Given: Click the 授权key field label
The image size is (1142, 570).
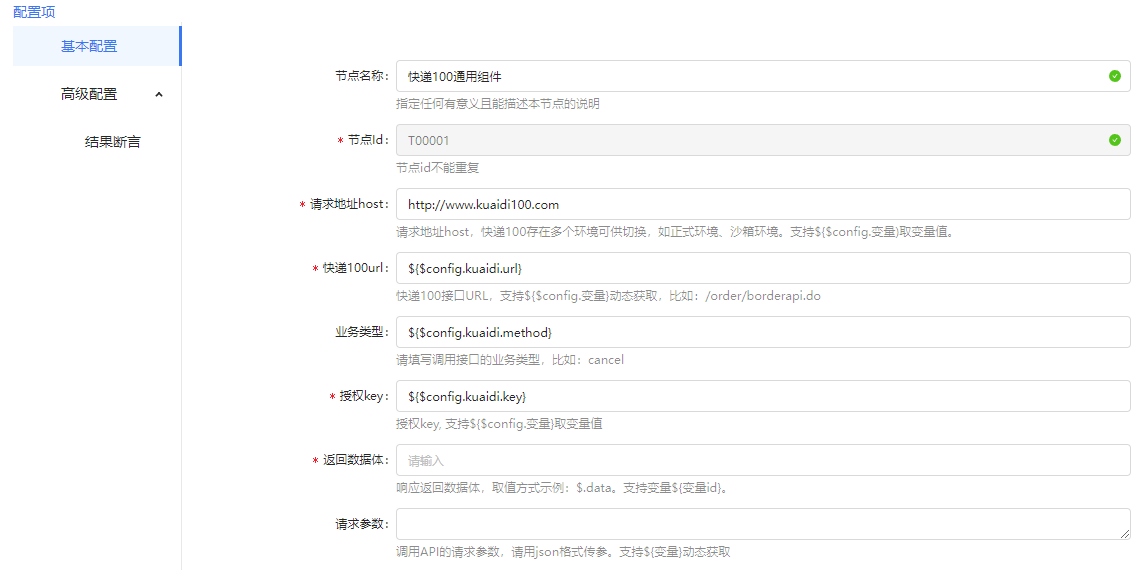Looking at the screenshot, I should [x=363, y=396].
